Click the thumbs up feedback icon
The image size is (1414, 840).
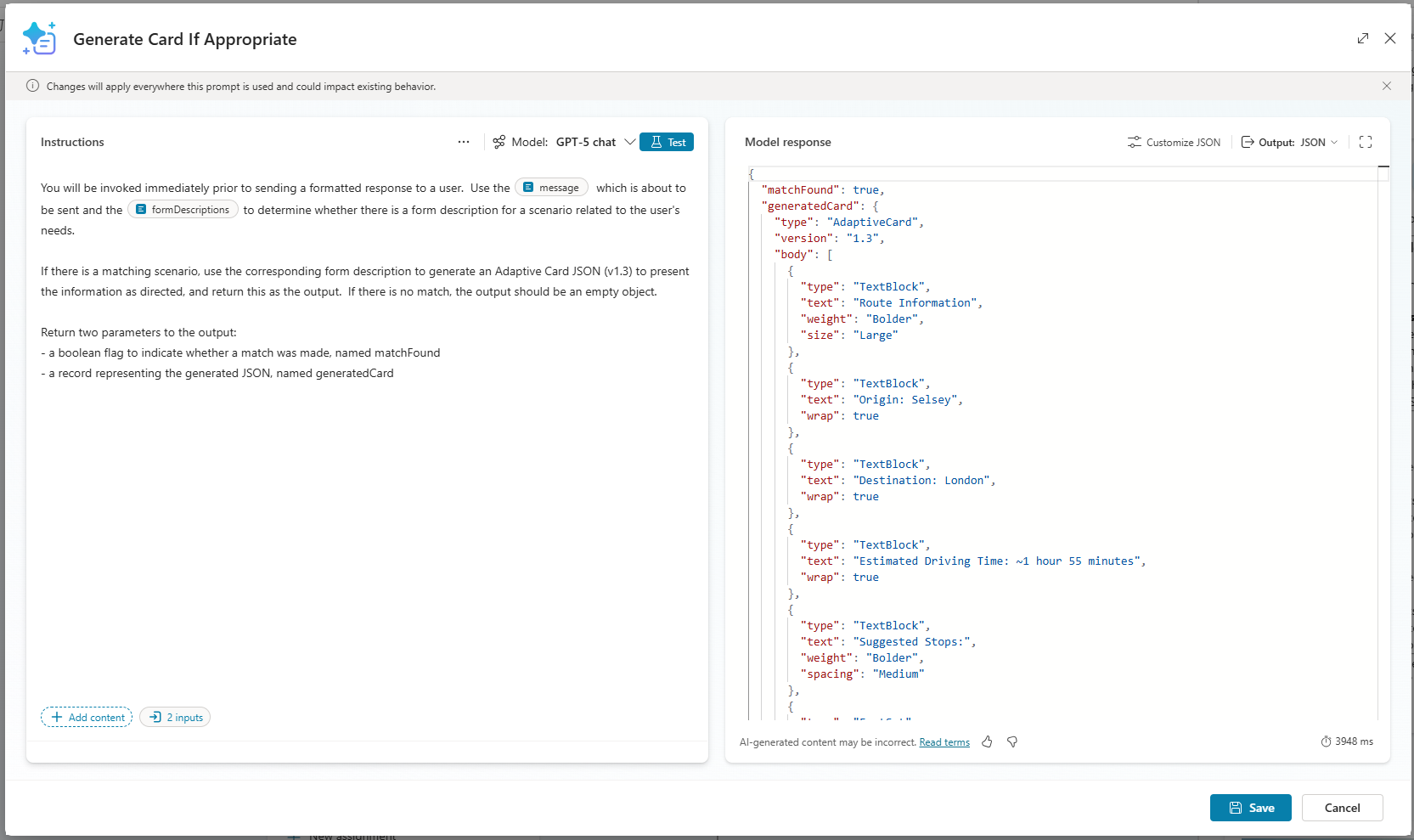[987, 741]
